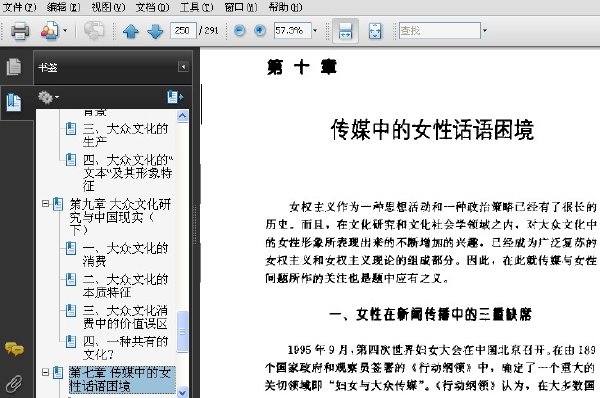600x398 pixels.
Task: Click bookmarks scrollbar up arrow
Action: point(183,116)
